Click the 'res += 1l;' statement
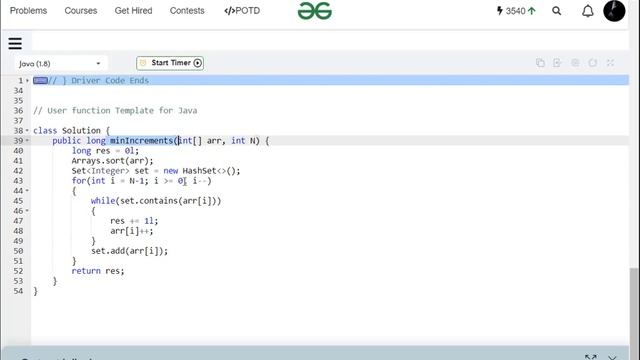The width and height of the screenshot is (640, 360). point(134,221)
